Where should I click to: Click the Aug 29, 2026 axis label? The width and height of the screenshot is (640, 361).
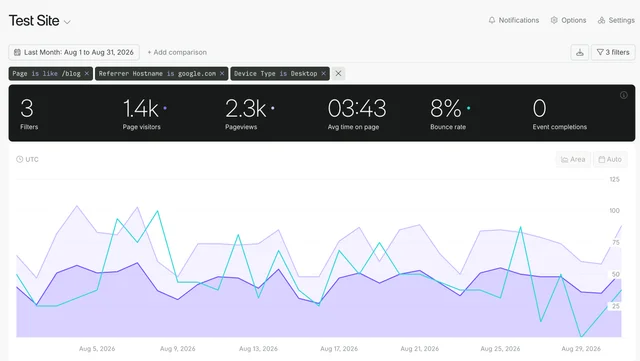pos(581,349)
